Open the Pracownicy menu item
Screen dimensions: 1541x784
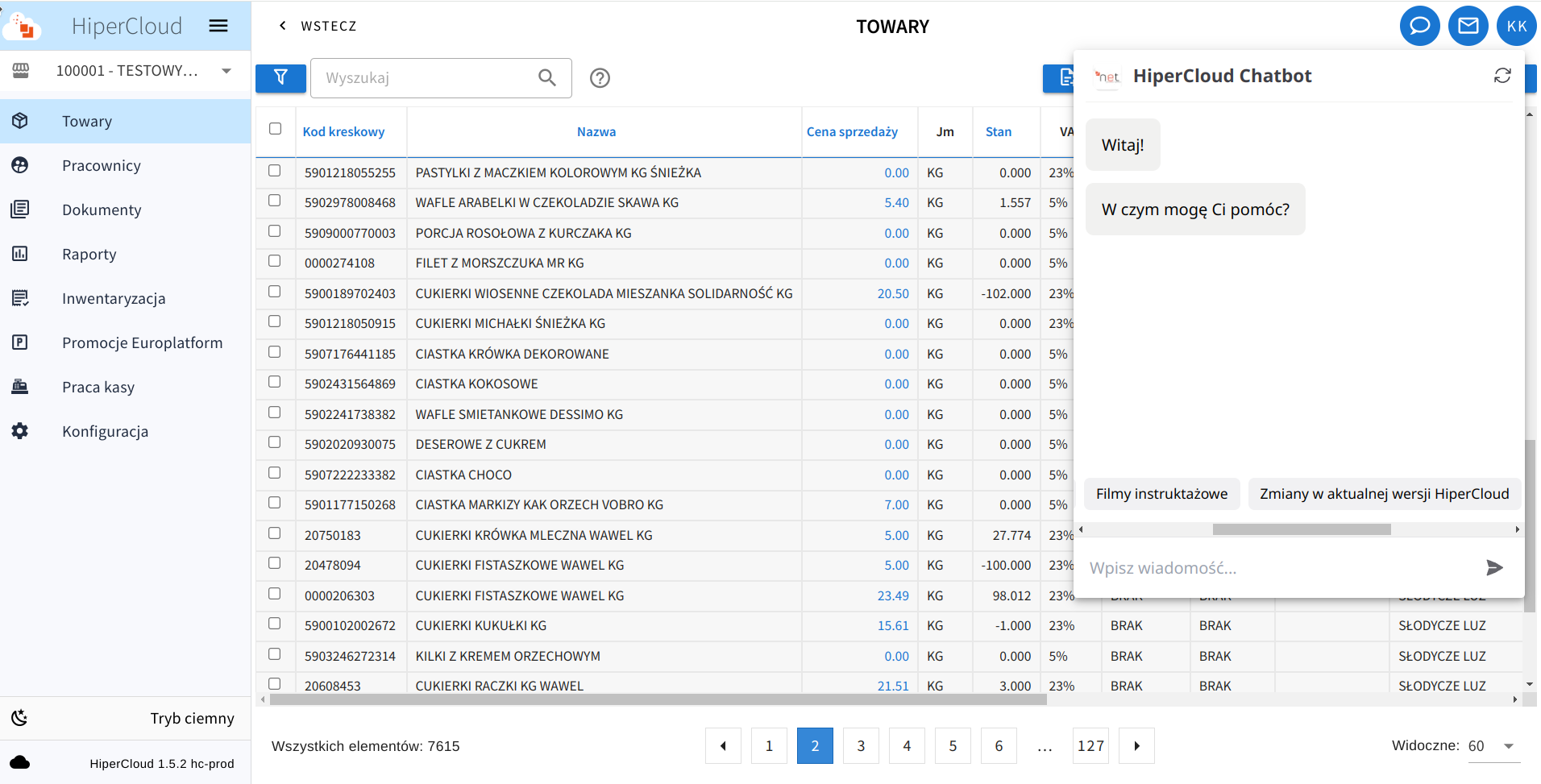click(x=126, y=166)
